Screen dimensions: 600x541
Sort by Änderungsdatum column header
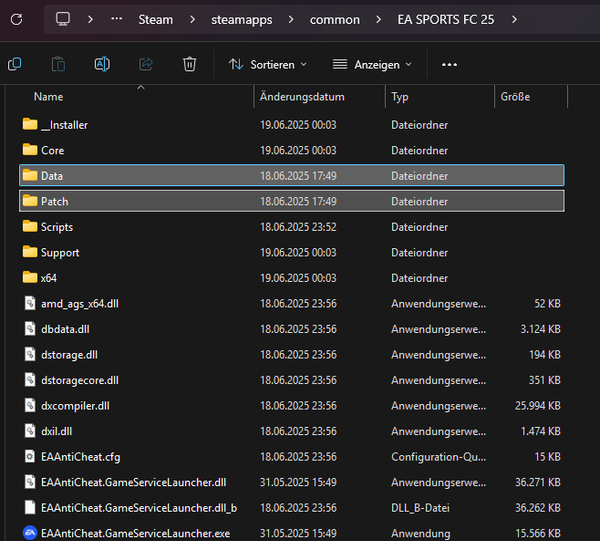pos(302,97)
